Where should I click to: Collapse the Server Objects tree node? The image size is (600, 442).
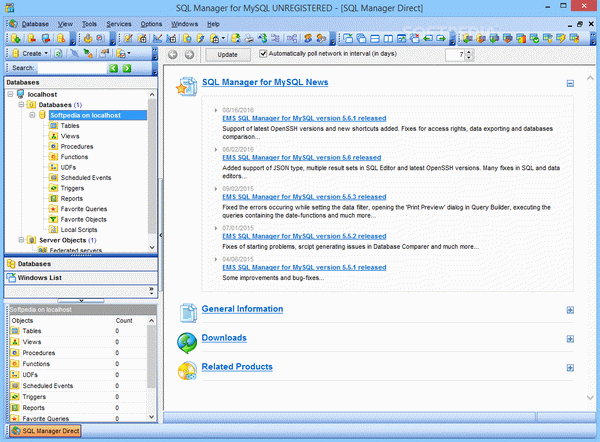pyautogui.click(x=21, y=240)
